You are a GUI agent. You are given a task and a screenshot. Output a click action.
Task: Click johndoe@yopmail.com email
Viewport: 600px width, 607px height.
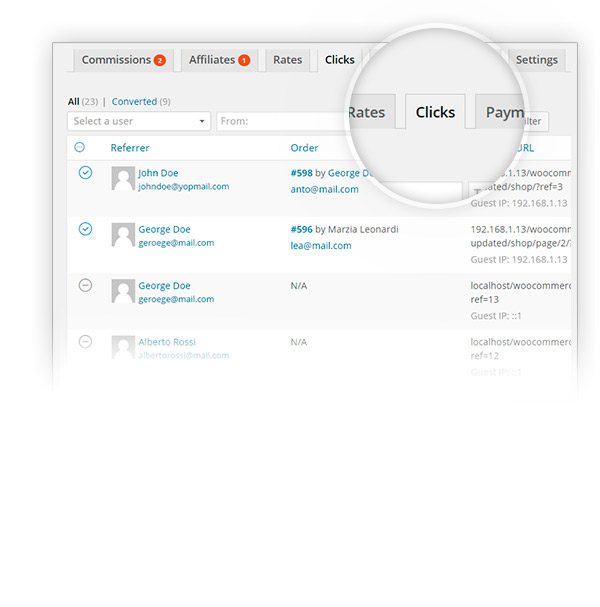183,187
